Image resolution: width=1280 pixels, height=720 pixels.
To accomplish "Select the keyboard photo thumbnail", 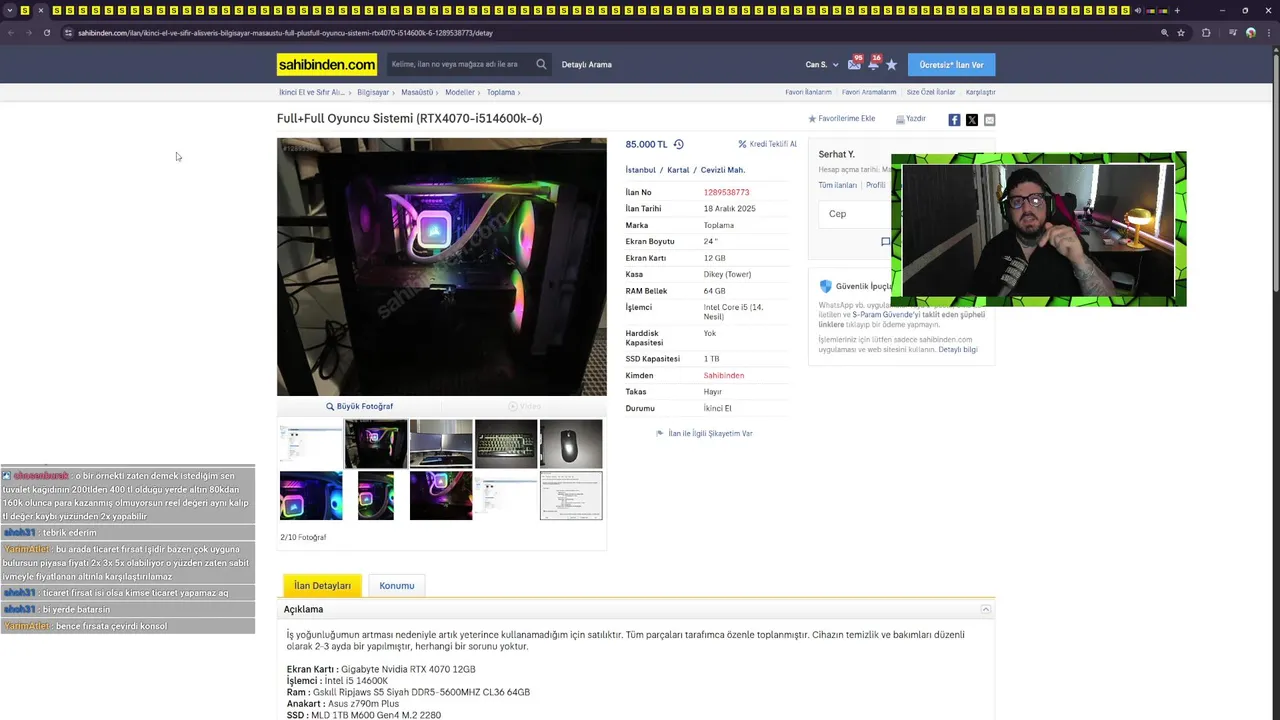I will pyautogui.click(x=506, y=443).
